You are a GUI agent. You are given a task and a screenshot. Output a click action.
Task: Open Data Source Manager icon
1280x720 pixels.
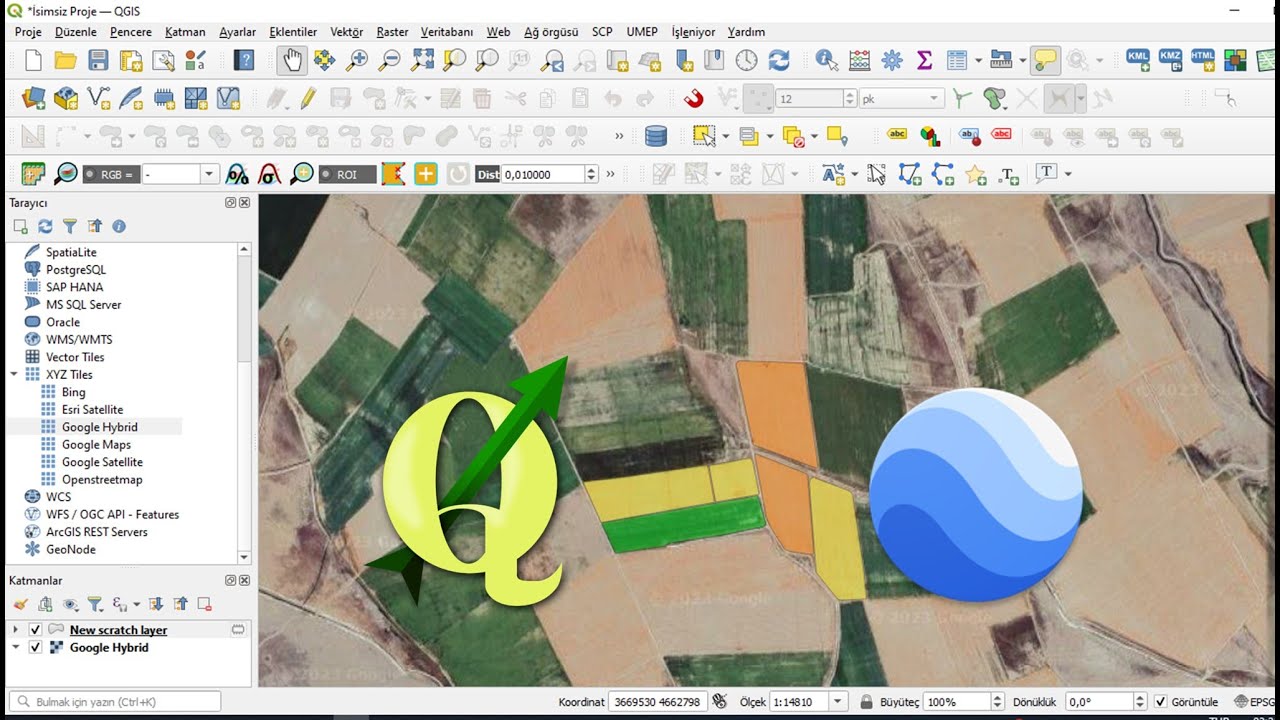point(33,99)
